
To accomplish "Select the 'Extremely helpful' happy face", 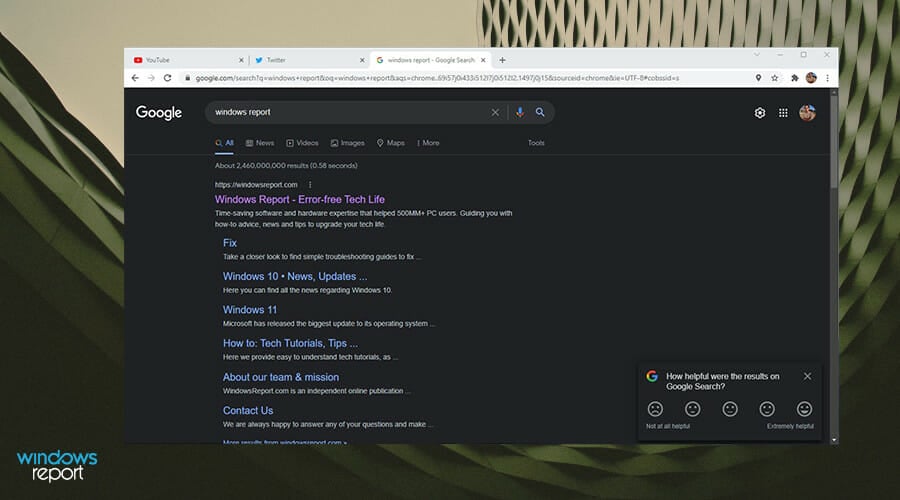I will click(804, 409).
